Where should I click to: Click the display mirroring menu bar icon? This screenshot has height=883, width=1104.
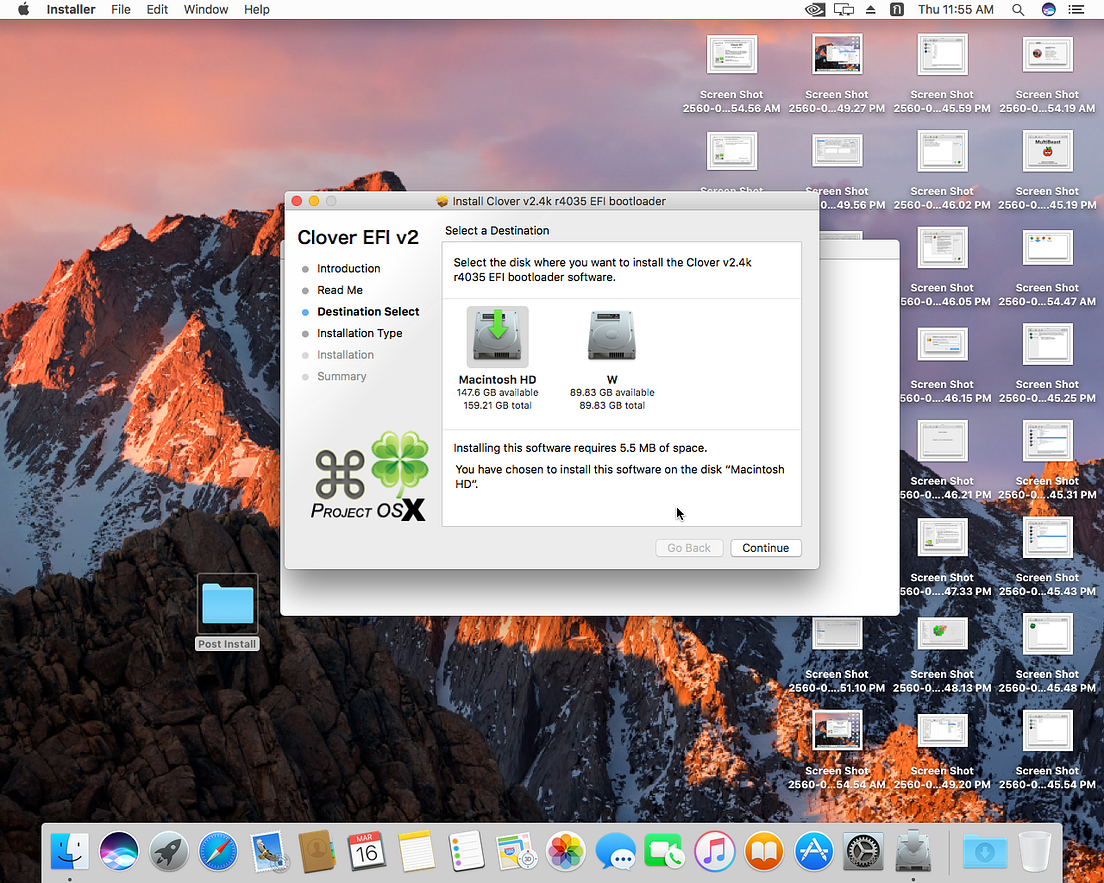point(843,9)
